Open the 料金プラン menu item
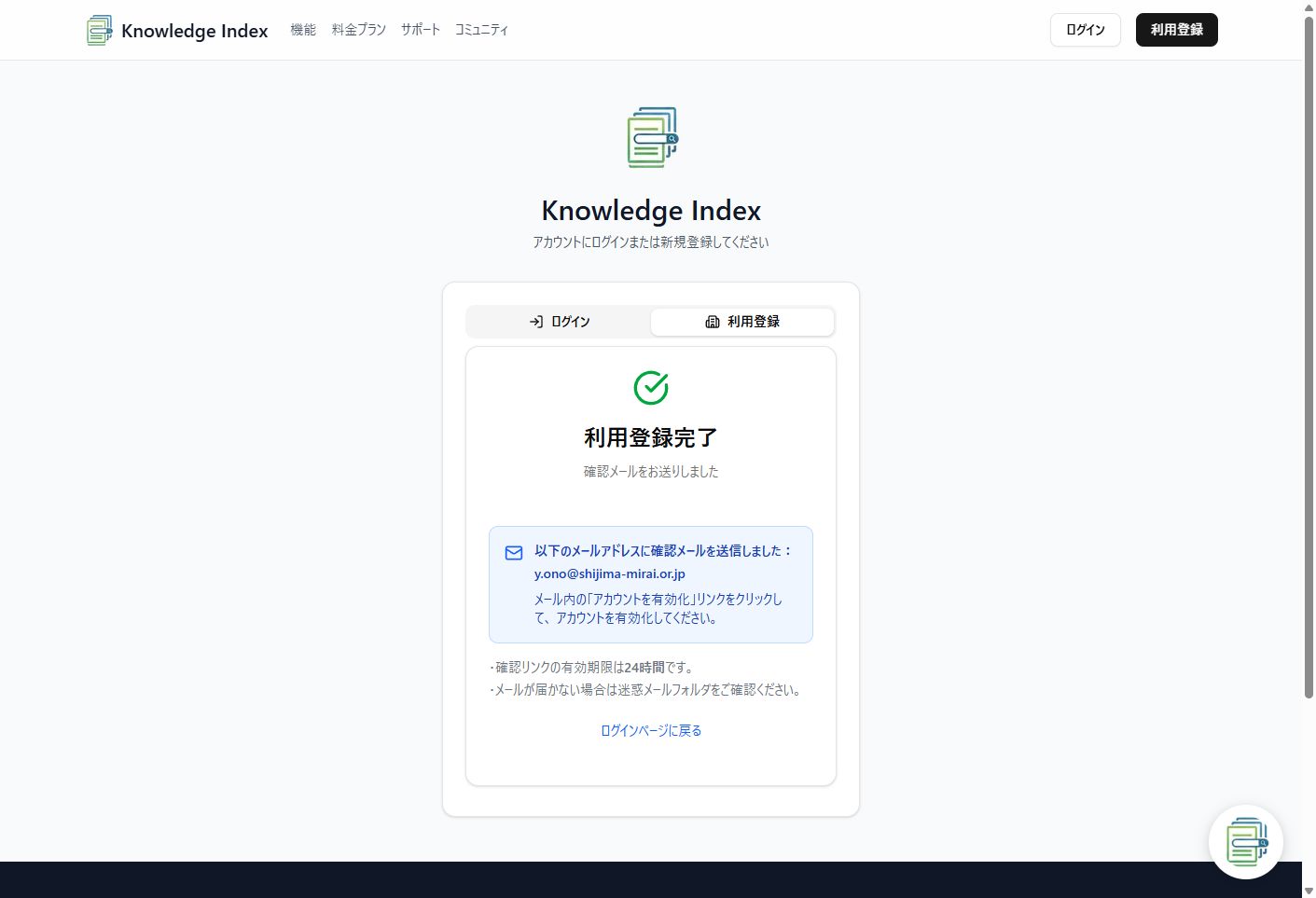This screenshot has height=898, width=1316. [359, 30]
